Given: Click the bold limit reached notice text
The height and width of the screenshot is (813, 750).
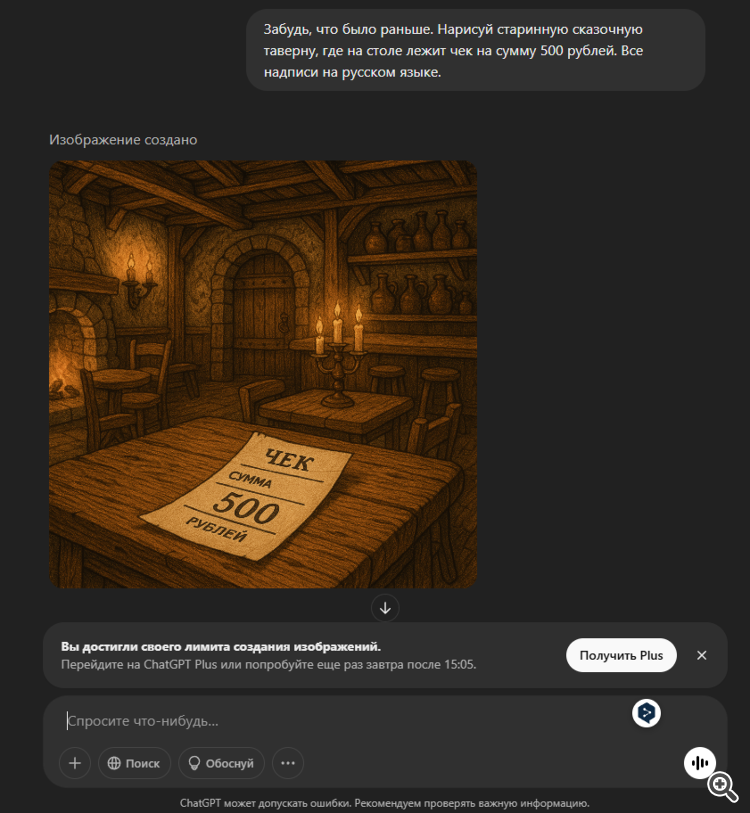Looking at the screenshot, I should click(220, 647).
